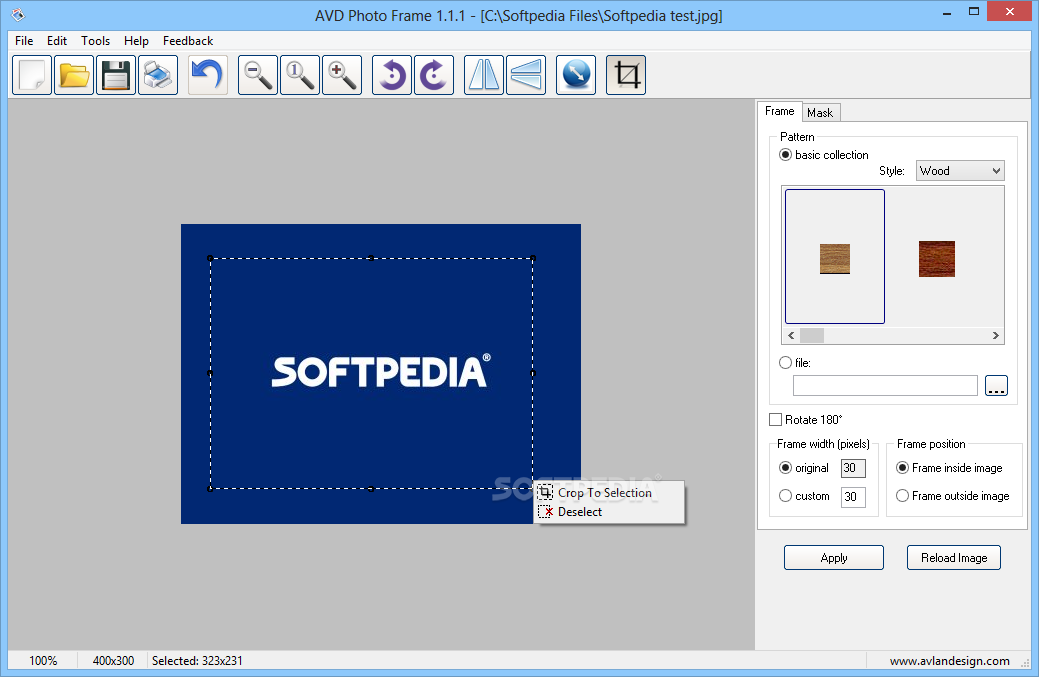1039x677 pixels.
Task: Click the New blank image toolbar icon
Action: 32,75
